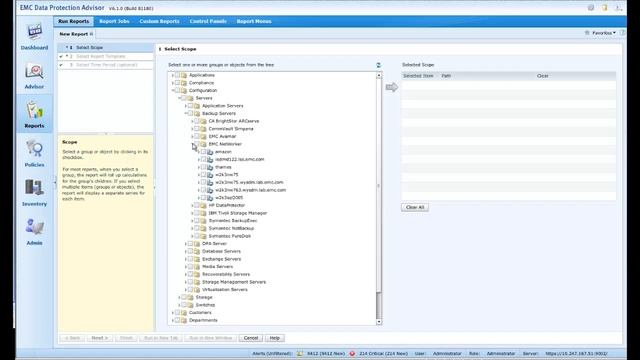This screenshot has width=640, height=360.
Task: Select the w2k3nw763.wysdm.lab.emc.com tree row
Action: (x=251, y=190)
